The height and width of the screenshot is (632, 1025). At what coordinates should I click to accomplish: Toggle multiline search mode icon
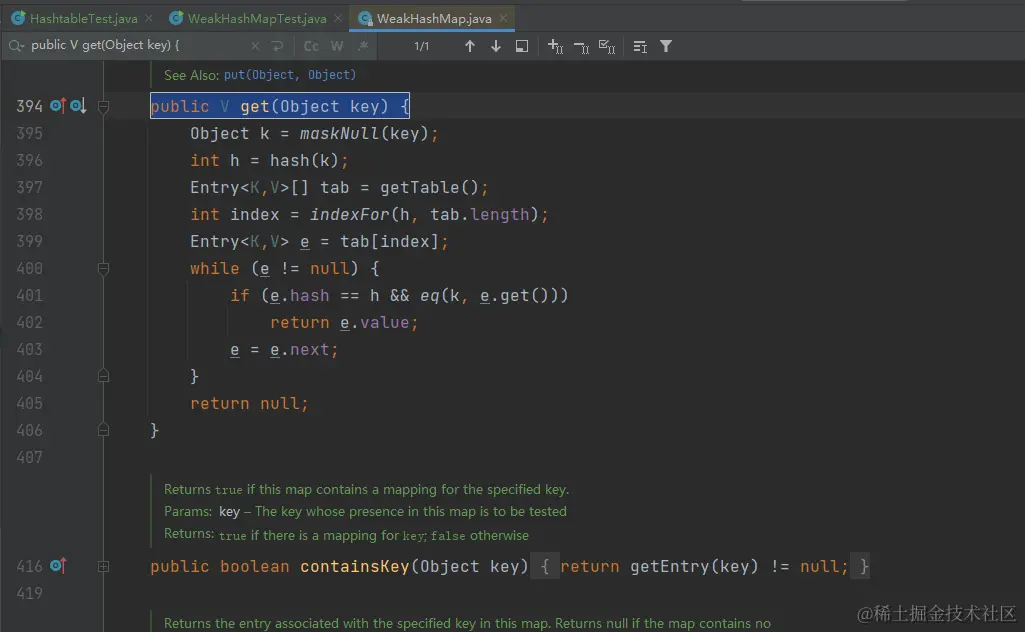(x=640, y=46)
